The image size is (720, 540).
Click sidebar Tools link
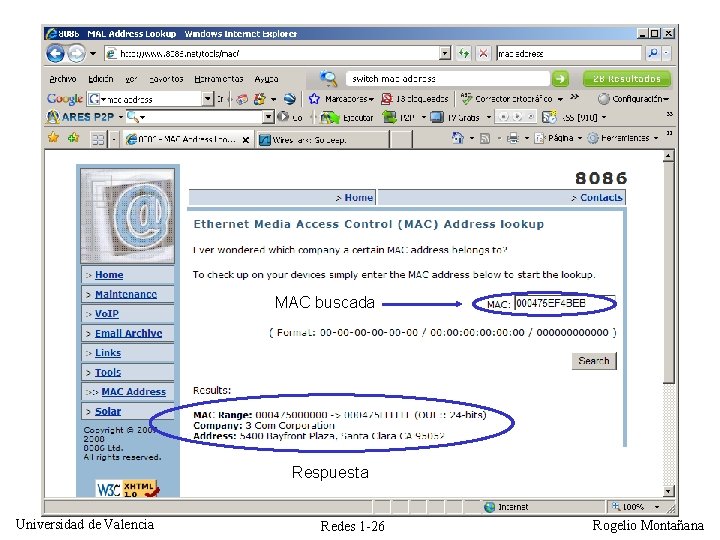click(108, 372)
